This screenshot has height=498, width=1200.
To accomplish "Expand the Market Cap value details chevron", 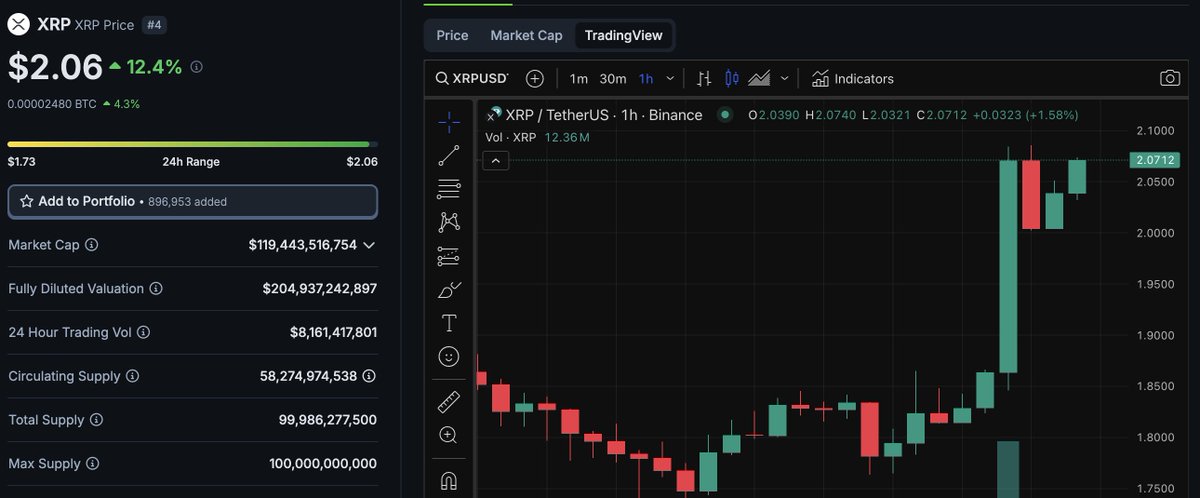I will [x=369, y=245].
